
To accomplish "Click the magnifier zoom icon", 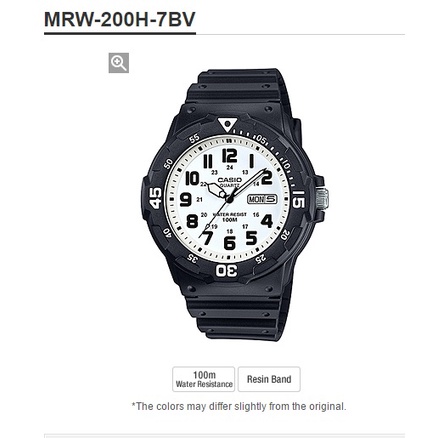I will tap(119, 63).
